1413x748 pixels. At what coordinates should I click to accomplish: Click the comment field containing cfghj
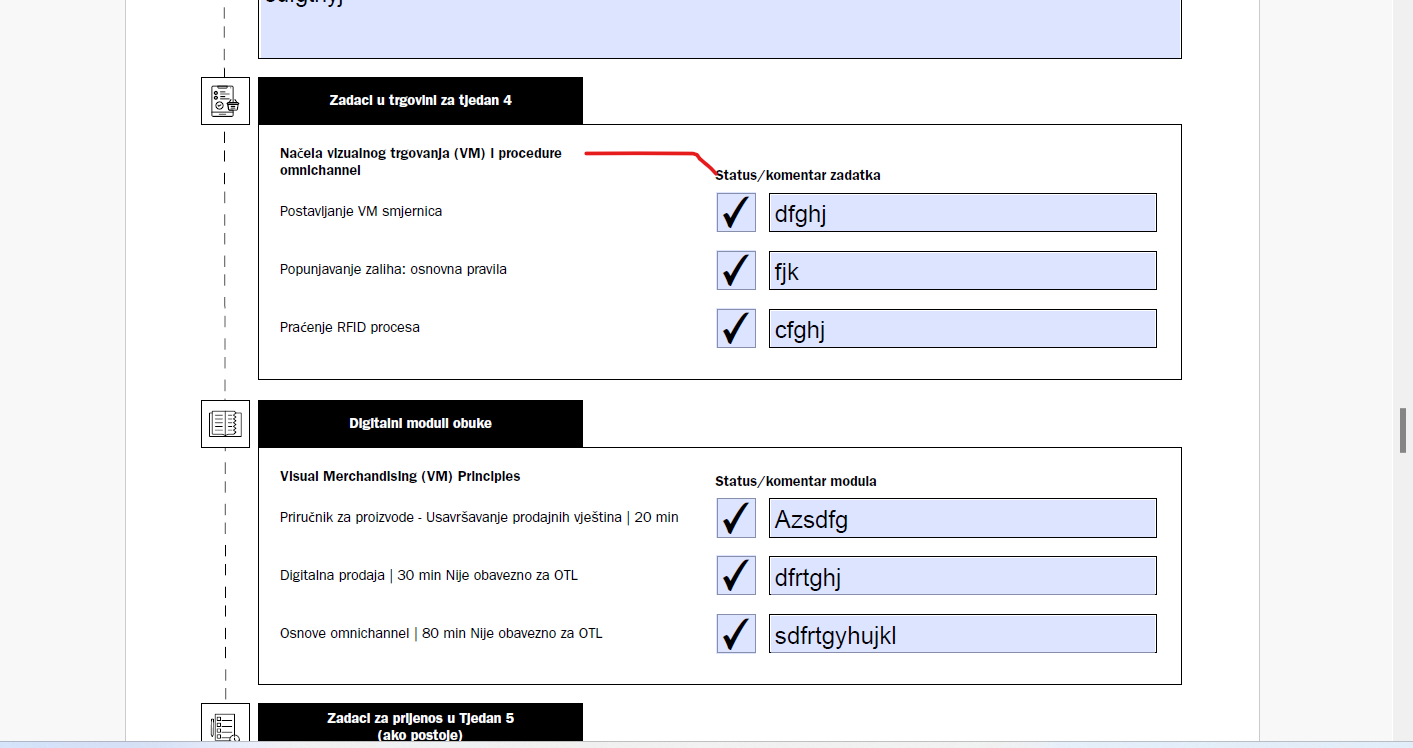(x=963, y=328)
